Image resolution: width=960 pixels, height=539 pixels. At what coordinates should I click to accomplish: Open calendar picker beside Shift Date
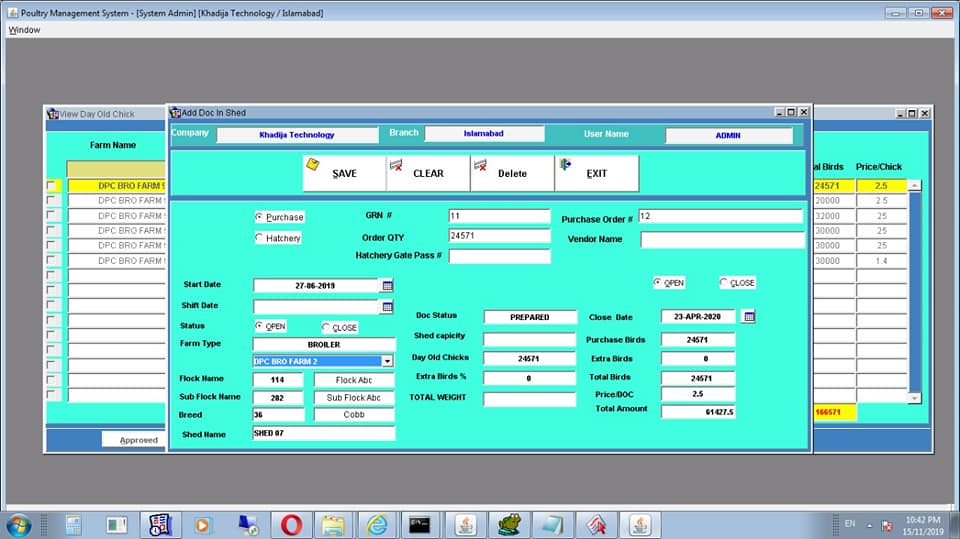[387, 307]
